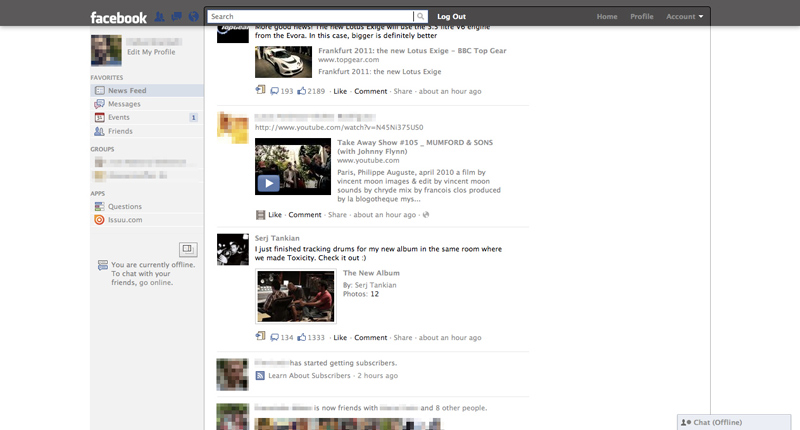The height and width of the screenshot is (430, 800).
Task: Click Learn About Subscribers link
Action: point(309,375)
